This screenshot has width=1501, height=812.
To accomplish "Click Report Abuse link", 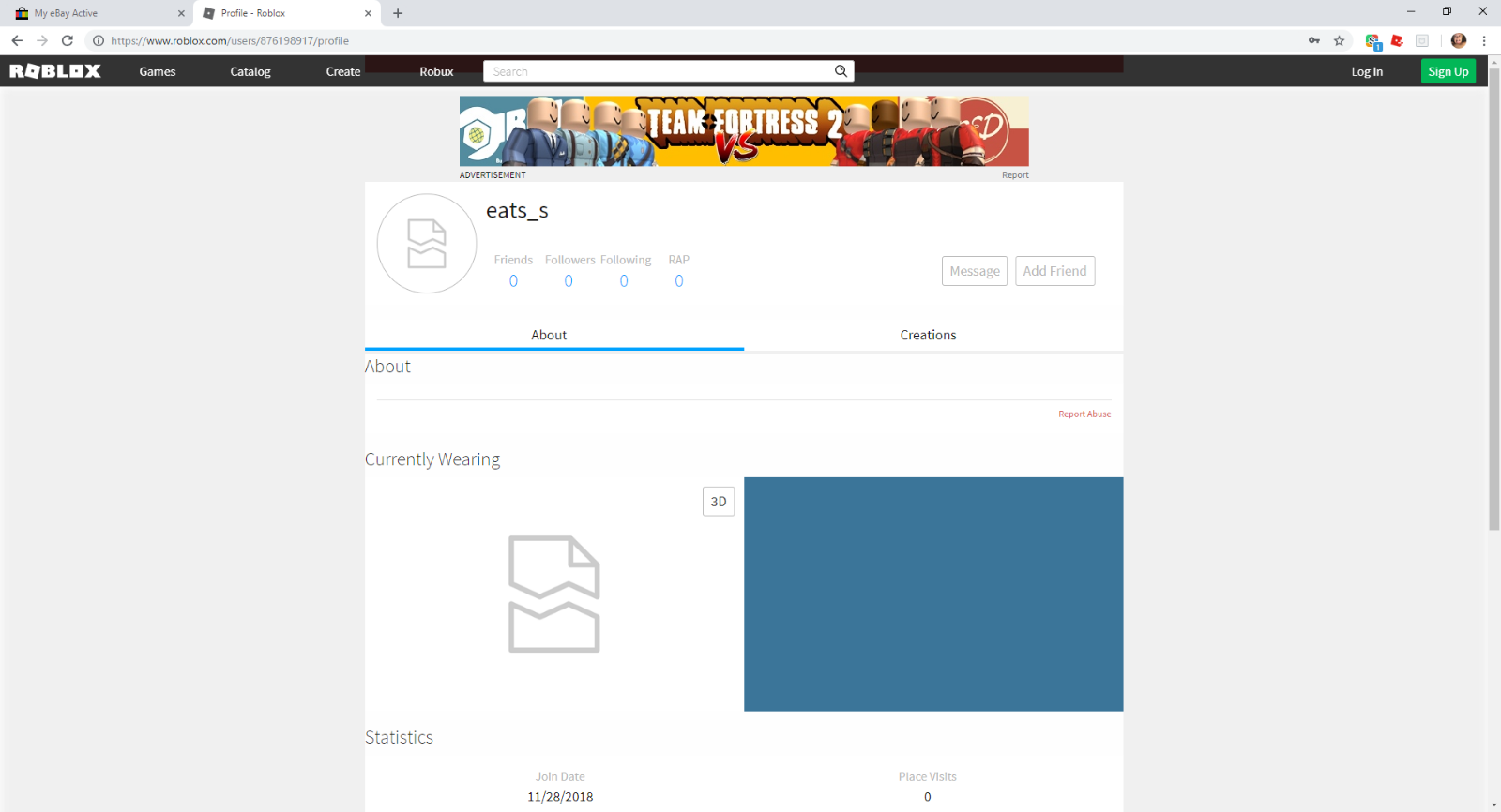I will (1084, 414).
